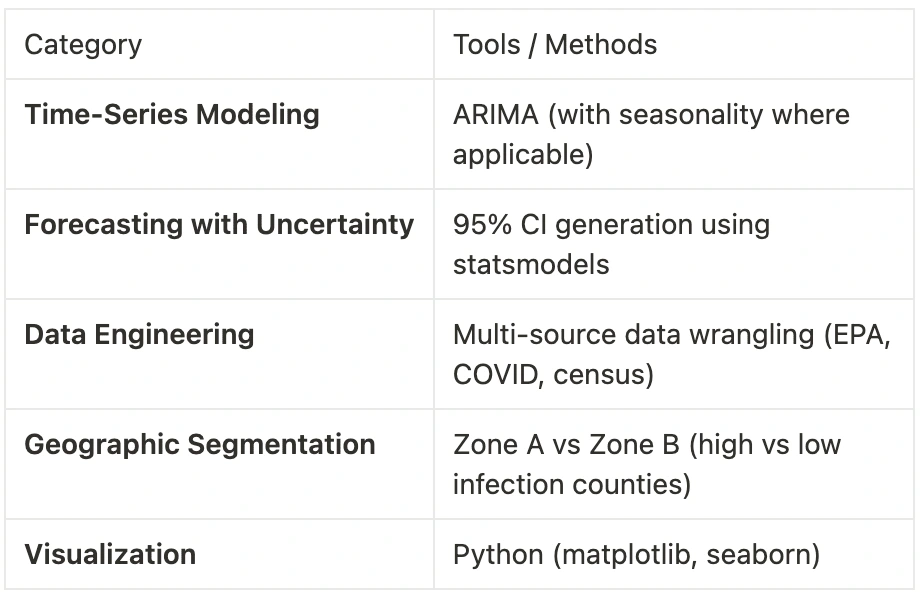Click the word statsmodels
This screenshot has width=920, height=594.
(531, 265)
